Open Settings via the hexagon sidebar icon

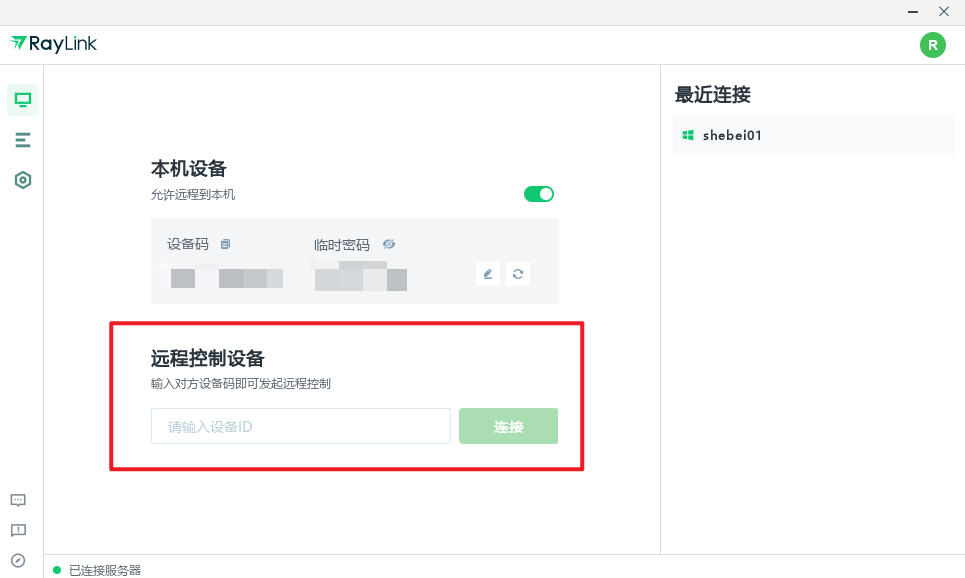pyautogui.click(x=22, y=179)
